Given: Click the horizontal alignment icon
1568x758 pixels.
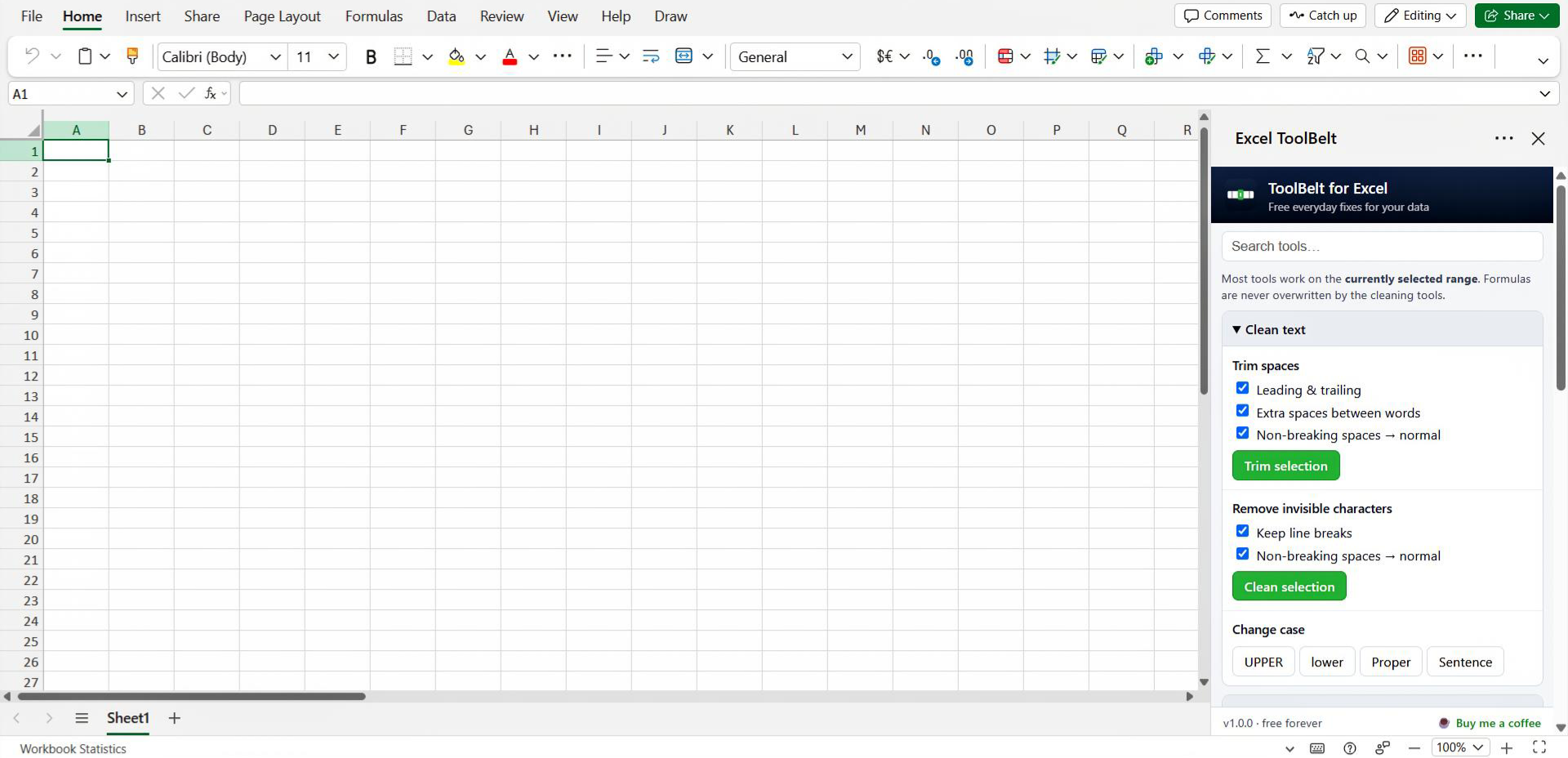Looking at the screenshot, I should 604,56.
